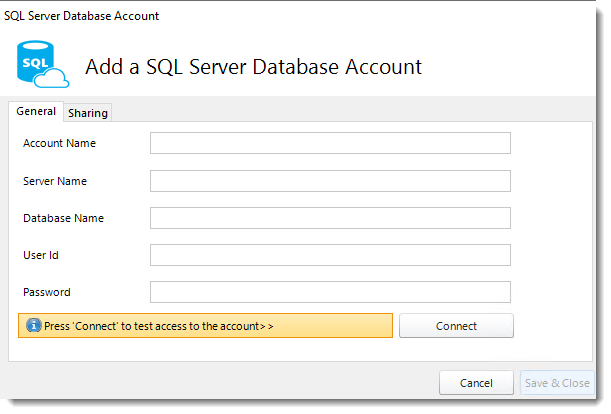The height and width of the screenshot is (414, 611).
Task: Cancel the database account dialog
Action: pyautogui.click(x=476, y=383)
